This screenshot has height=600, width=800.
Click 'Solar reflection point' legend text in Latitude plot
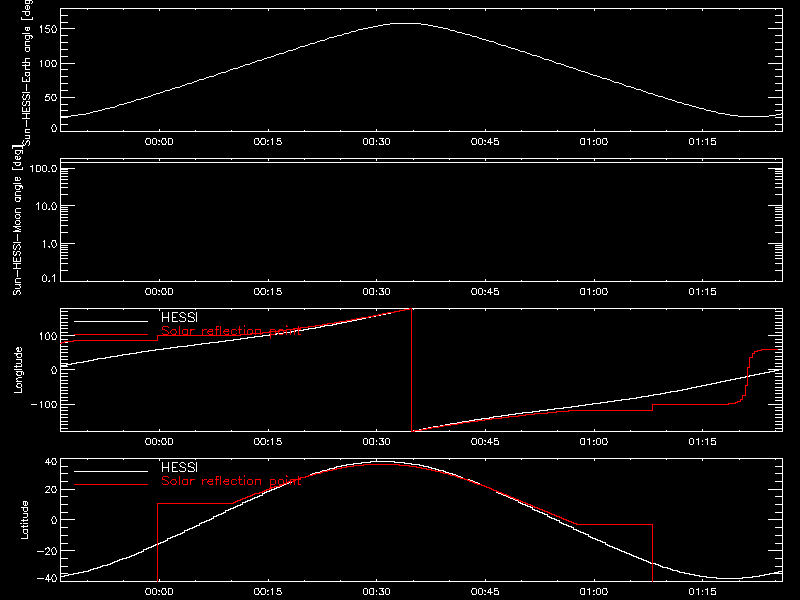click(231, 481)
